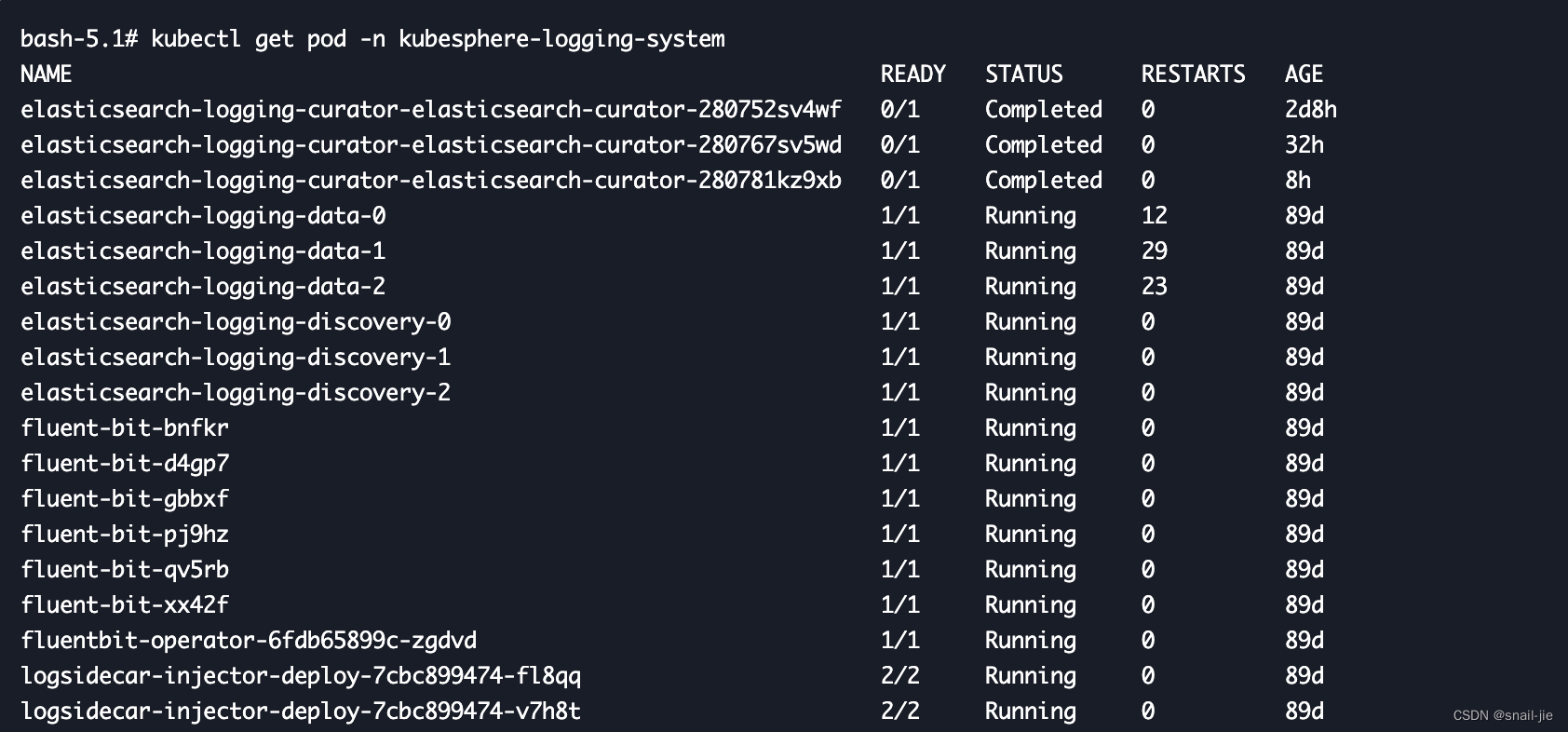Click Completed status of 280752sv4wf pod
Image resolution: width=1568 pixels, height=732 pixels.
1044,110
